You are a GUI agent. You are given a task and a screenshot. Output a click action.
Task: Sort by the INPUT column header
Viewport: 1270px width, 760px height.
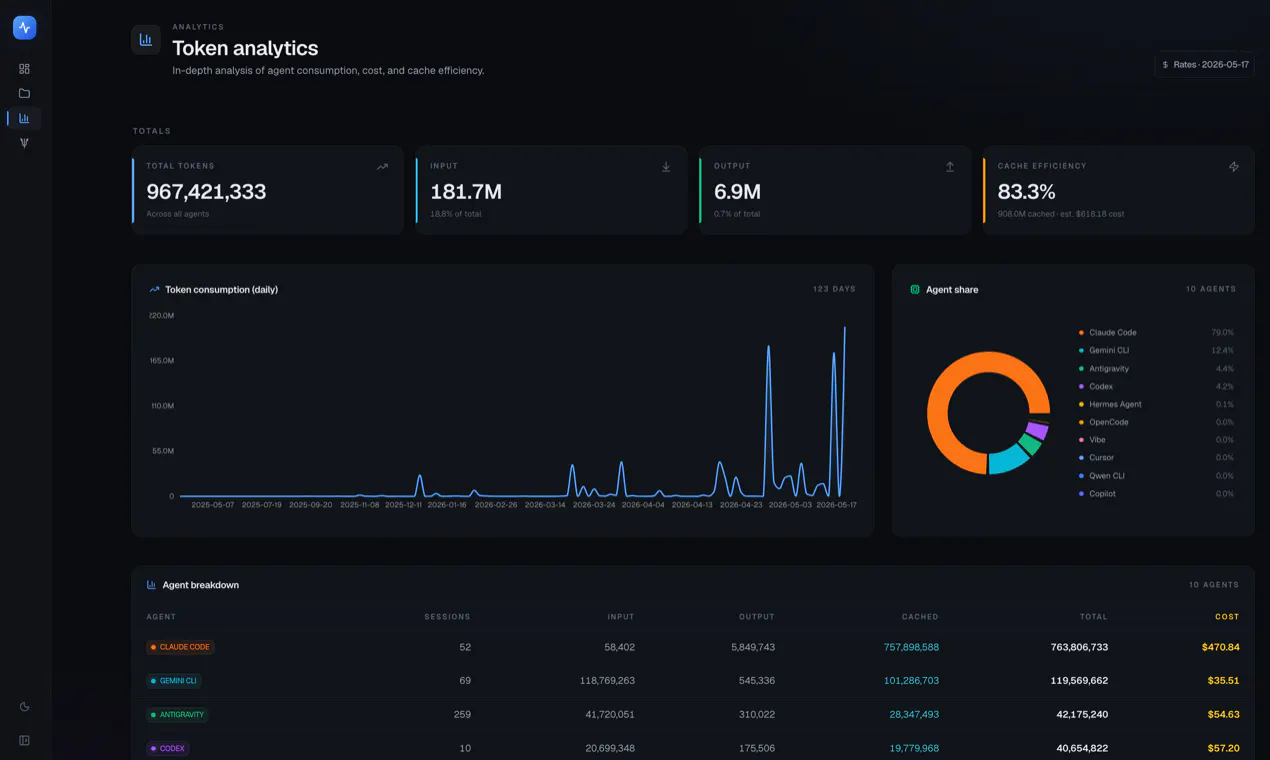(621, 617)
